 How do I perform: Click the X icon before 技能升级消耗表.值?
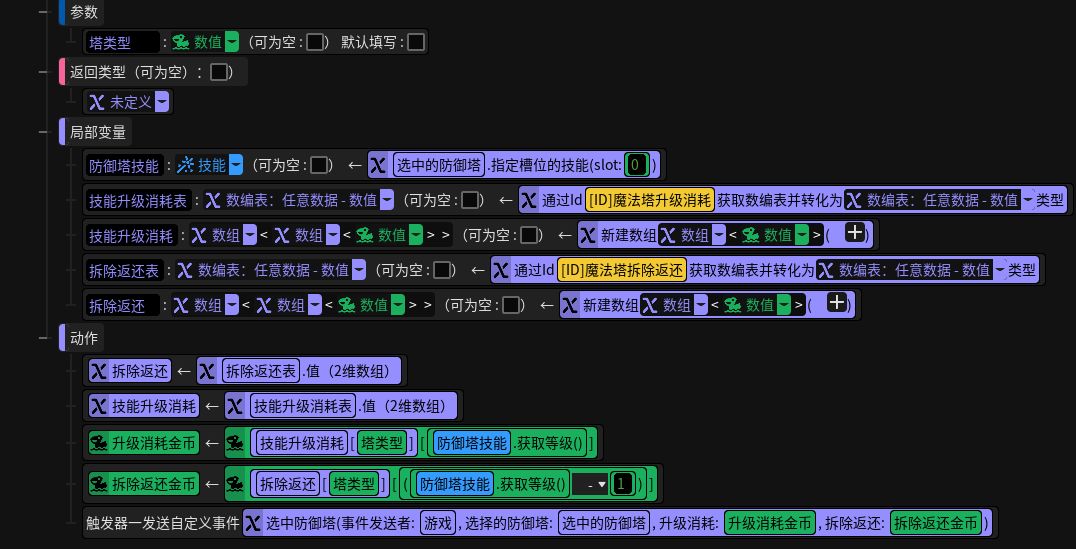pos(235,407)
